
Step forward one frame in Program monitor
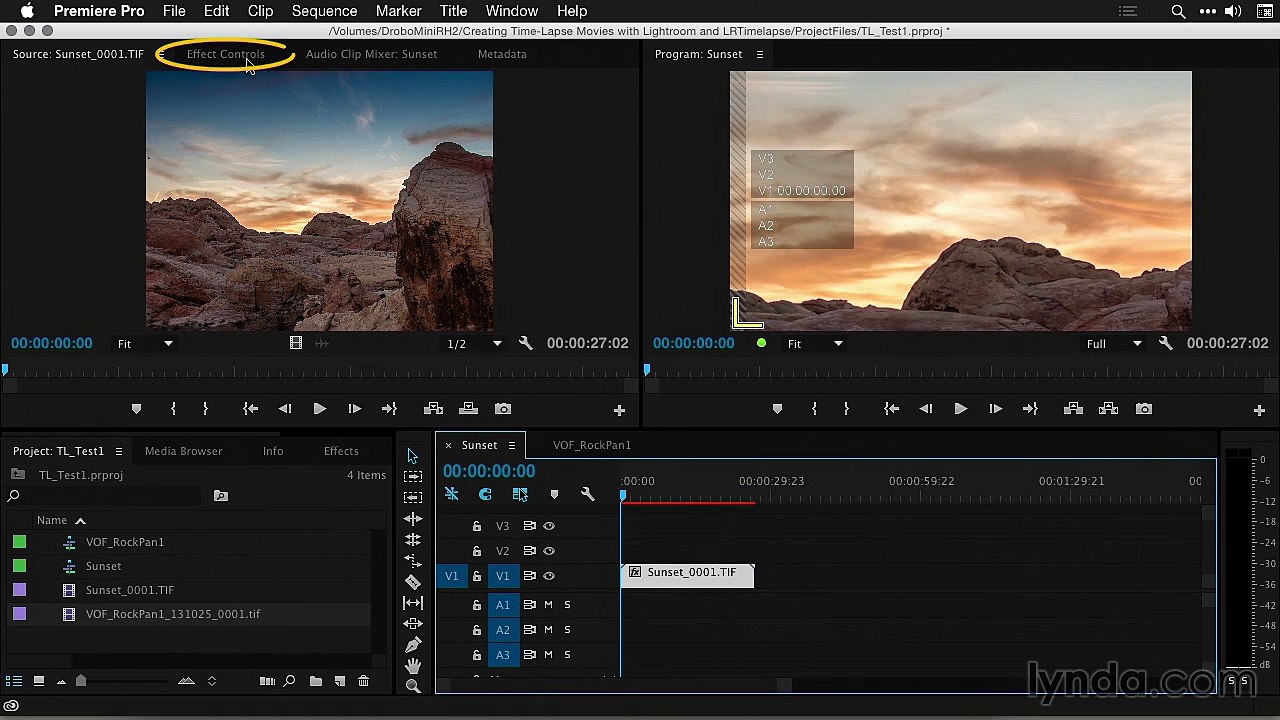click(995, 409)
